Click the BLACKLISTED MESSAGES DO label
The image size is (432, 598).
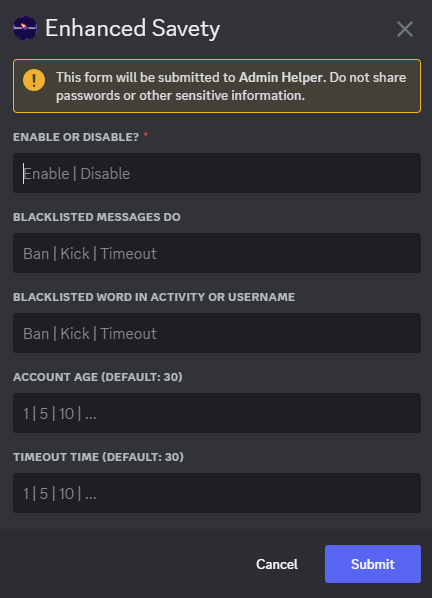tap(97, 217)
